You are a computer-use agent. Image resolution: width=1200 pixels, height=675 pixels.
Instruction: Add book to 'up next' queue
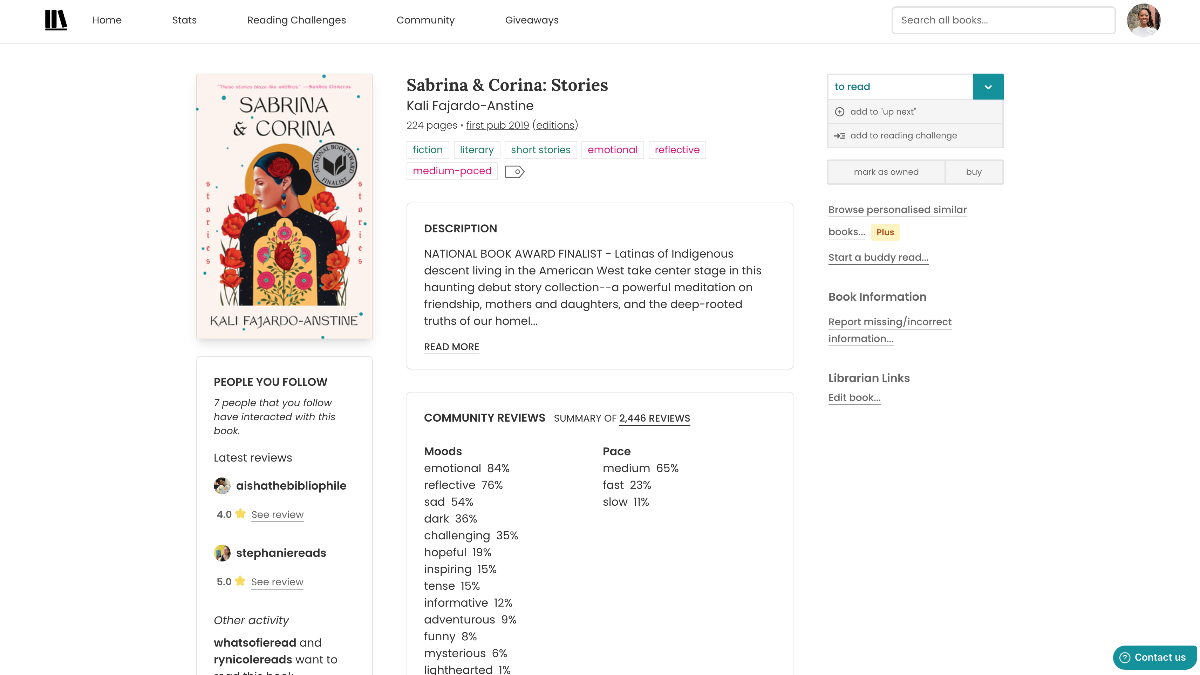[x=915, y=112]
